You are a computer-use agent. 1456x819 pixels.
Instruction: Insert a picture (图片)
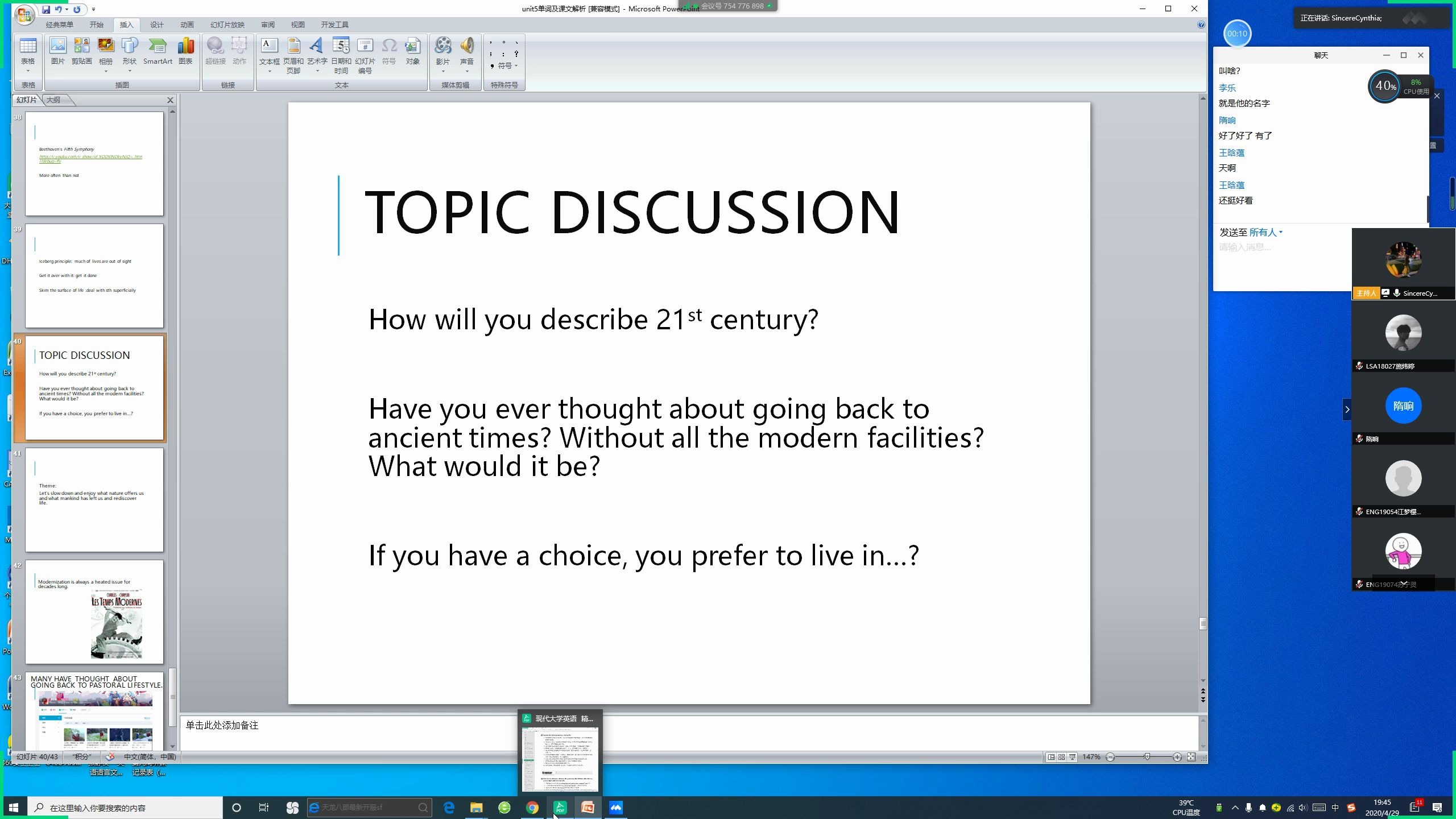[x=57, y=51]
